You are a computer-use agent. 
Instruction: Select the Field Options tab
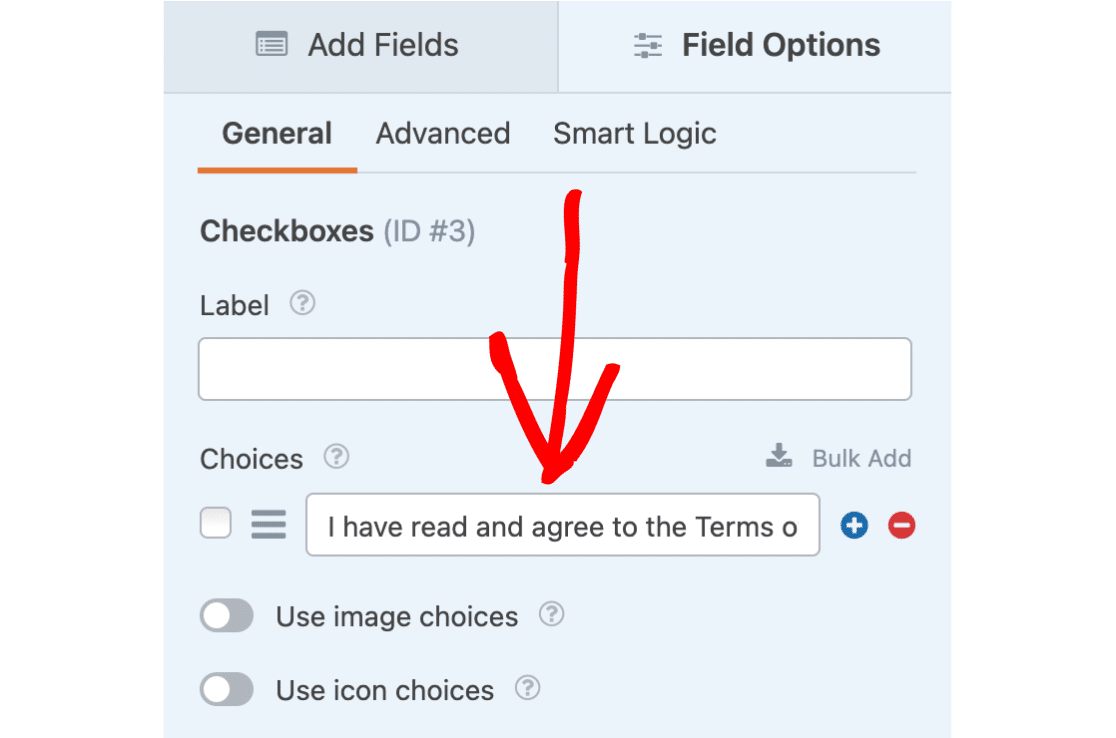(x=756, y=46)
